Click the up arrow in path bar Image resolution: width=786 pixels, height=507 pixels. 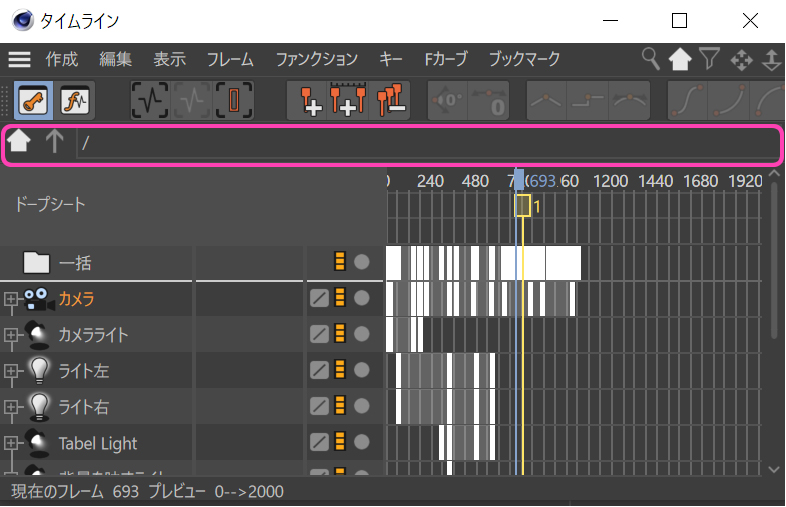pyautogui.click(x=53, y=143)
